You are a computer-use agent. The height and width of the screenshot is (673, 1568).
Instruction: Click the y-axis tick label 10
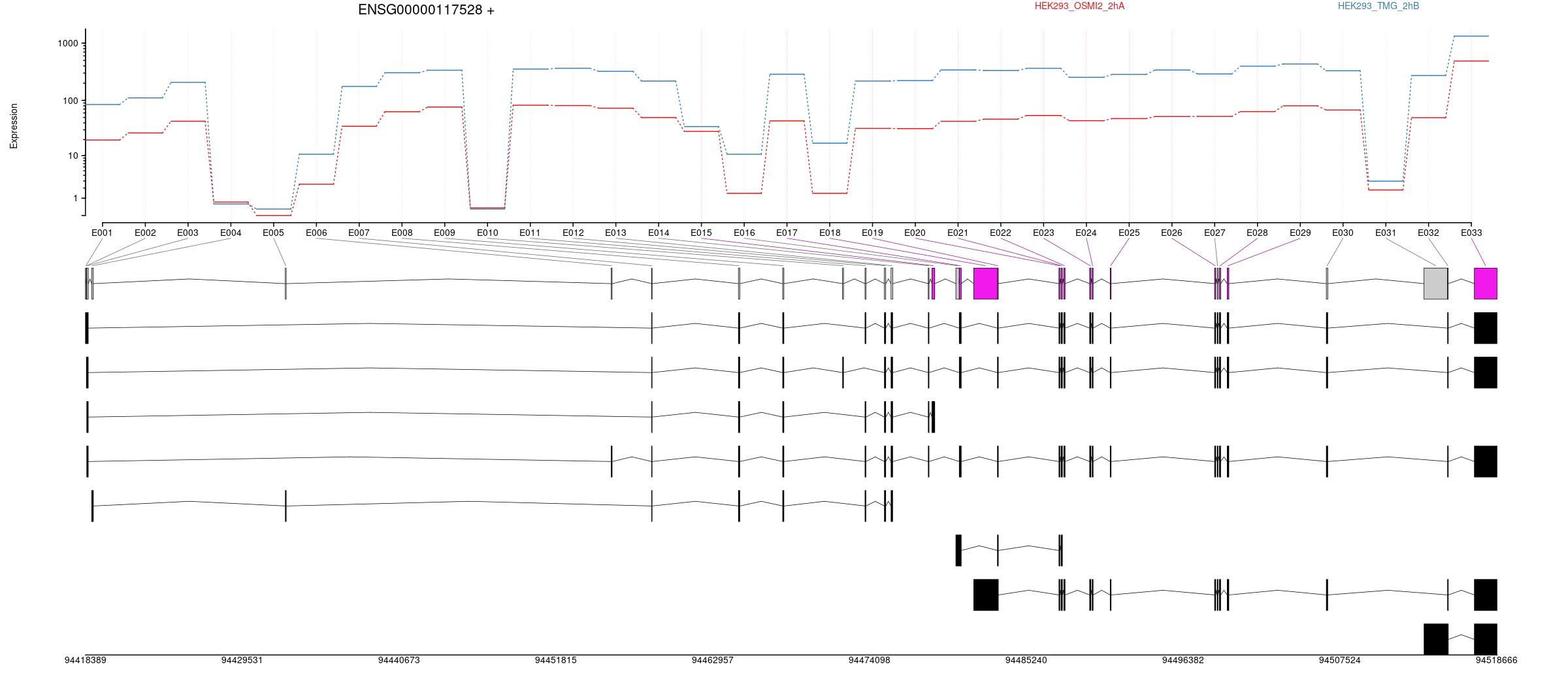coord(73,156)
